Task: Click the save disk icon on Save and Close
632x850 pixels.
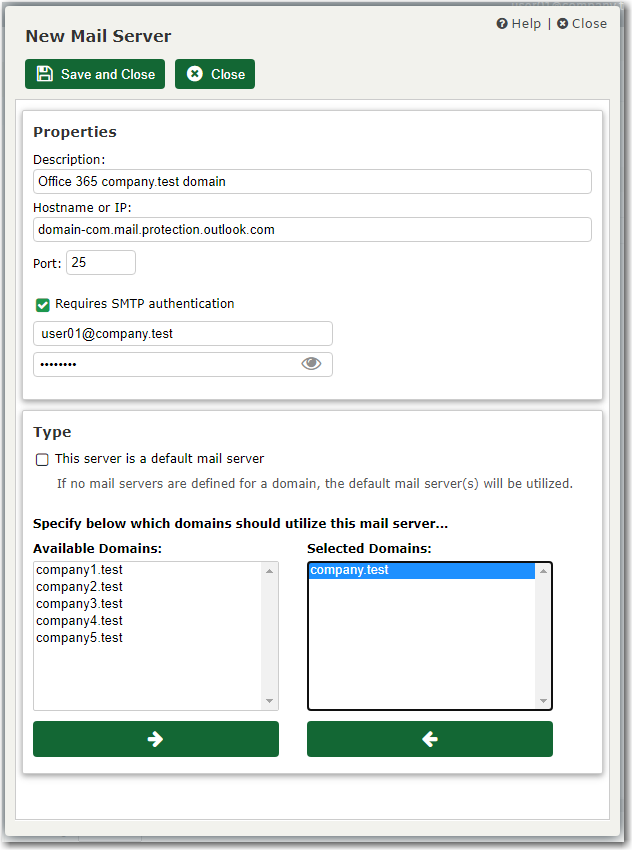Action: tap(43, 73)
